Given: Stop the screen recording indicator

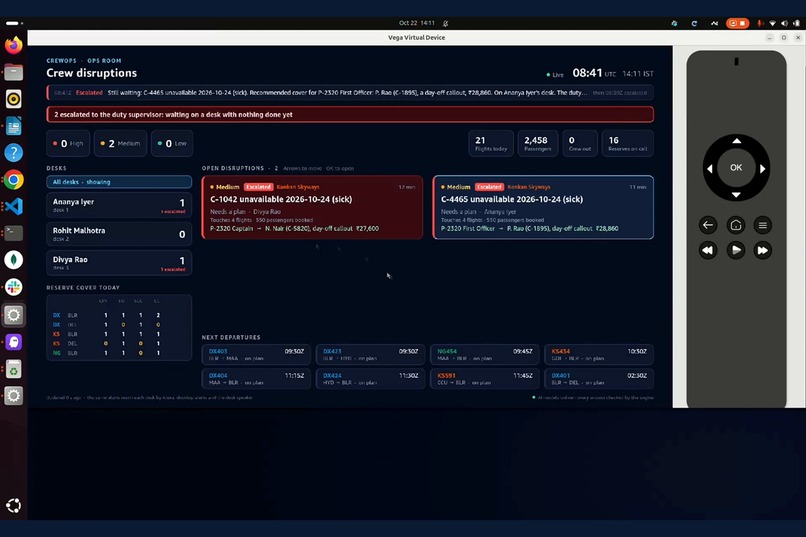Looking at the screenshot, I should tap(737, 23).
